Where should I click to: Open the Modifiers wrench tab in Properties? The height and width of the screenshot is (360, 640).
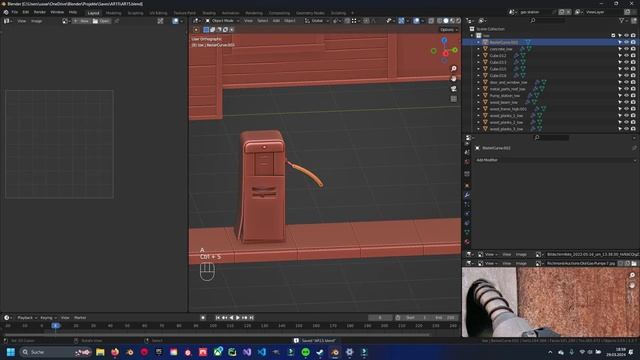click(x=467, y=195)
